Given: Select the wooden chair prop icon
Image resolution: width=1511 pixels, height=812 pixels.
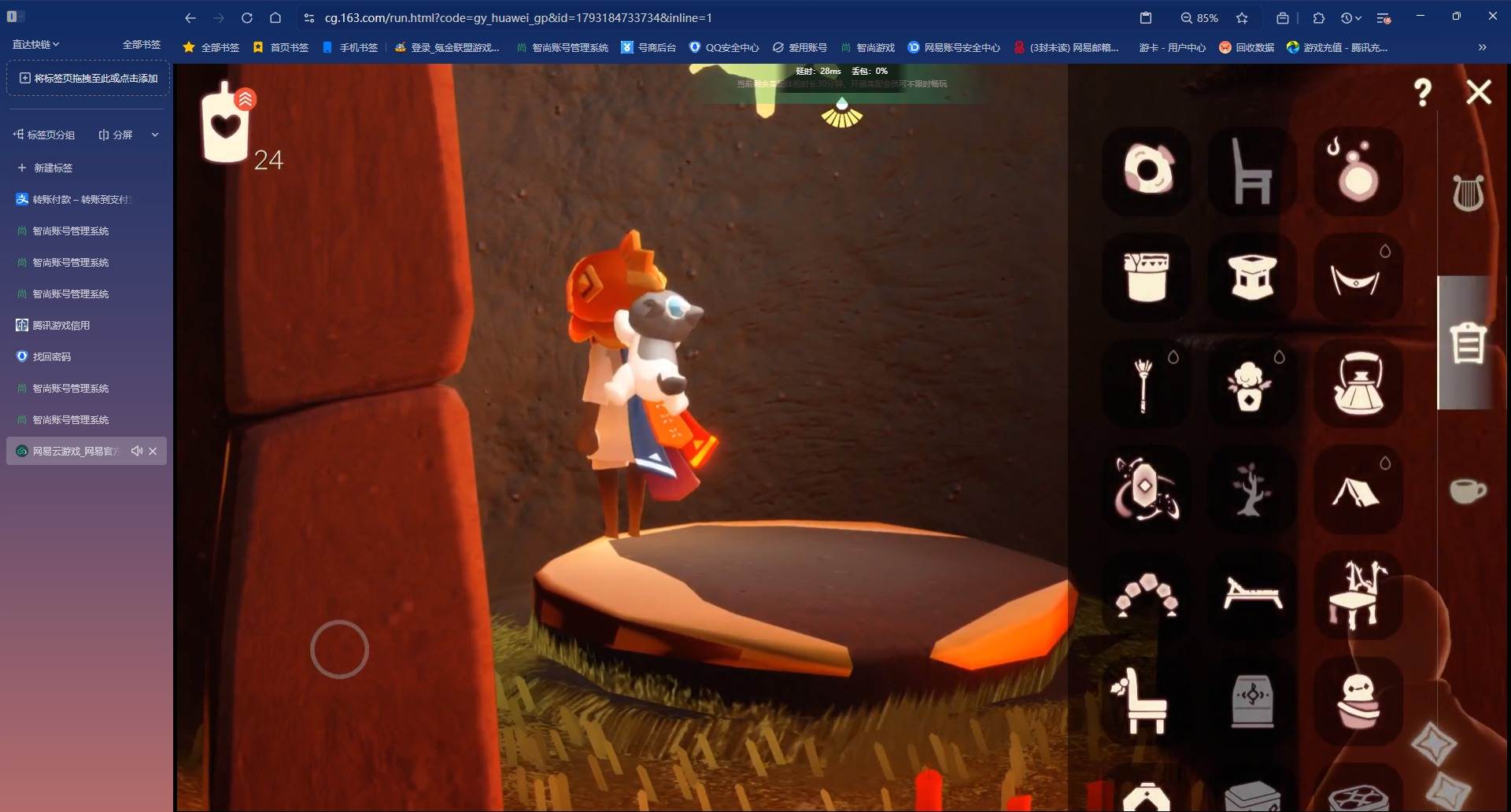Looking at the screenshot, I should (x=1252, y=171).
